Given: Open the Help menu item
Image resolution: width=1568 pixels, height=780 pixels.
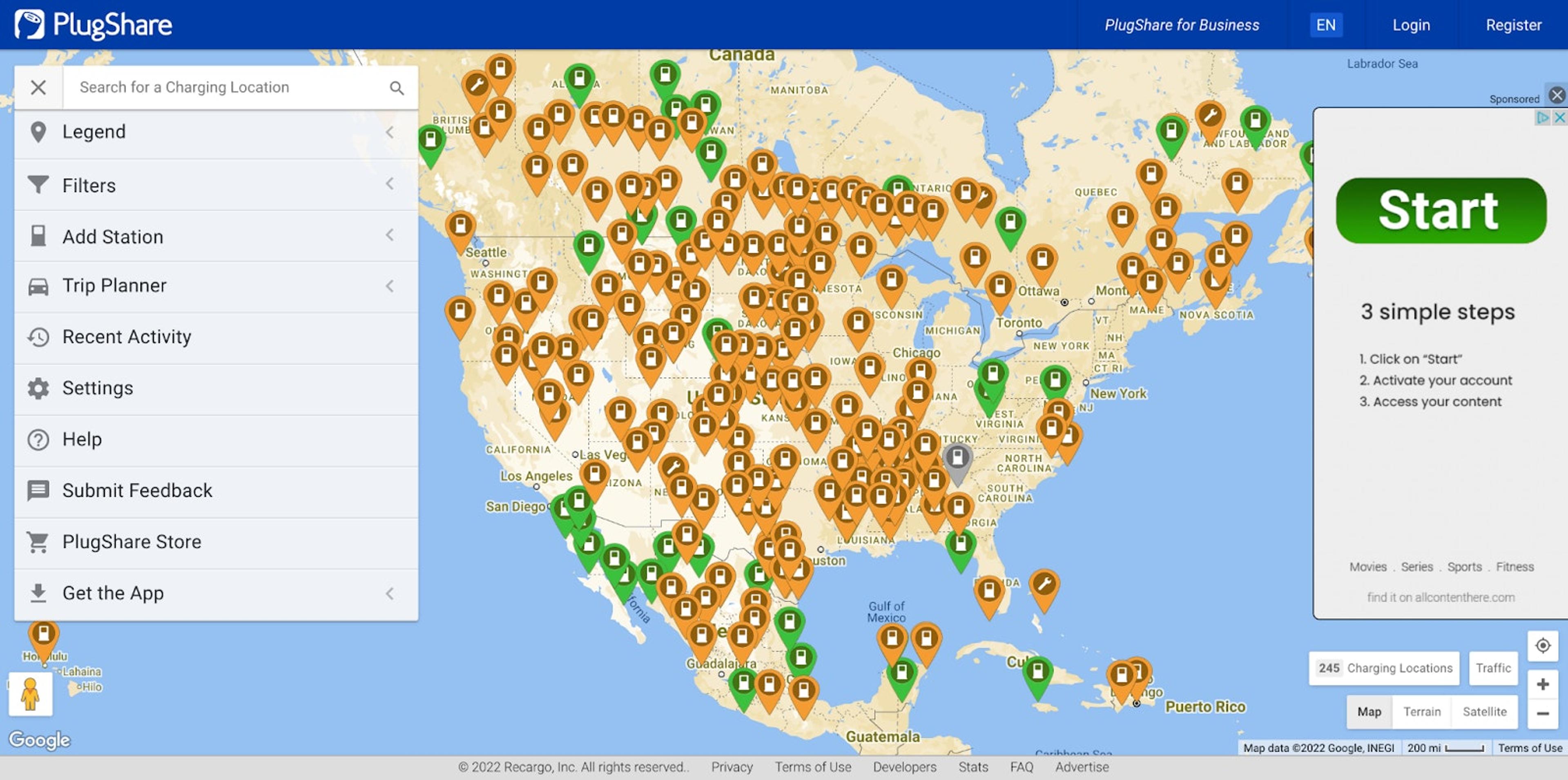Looking at the screenshot, I should (x=216, y=439).
